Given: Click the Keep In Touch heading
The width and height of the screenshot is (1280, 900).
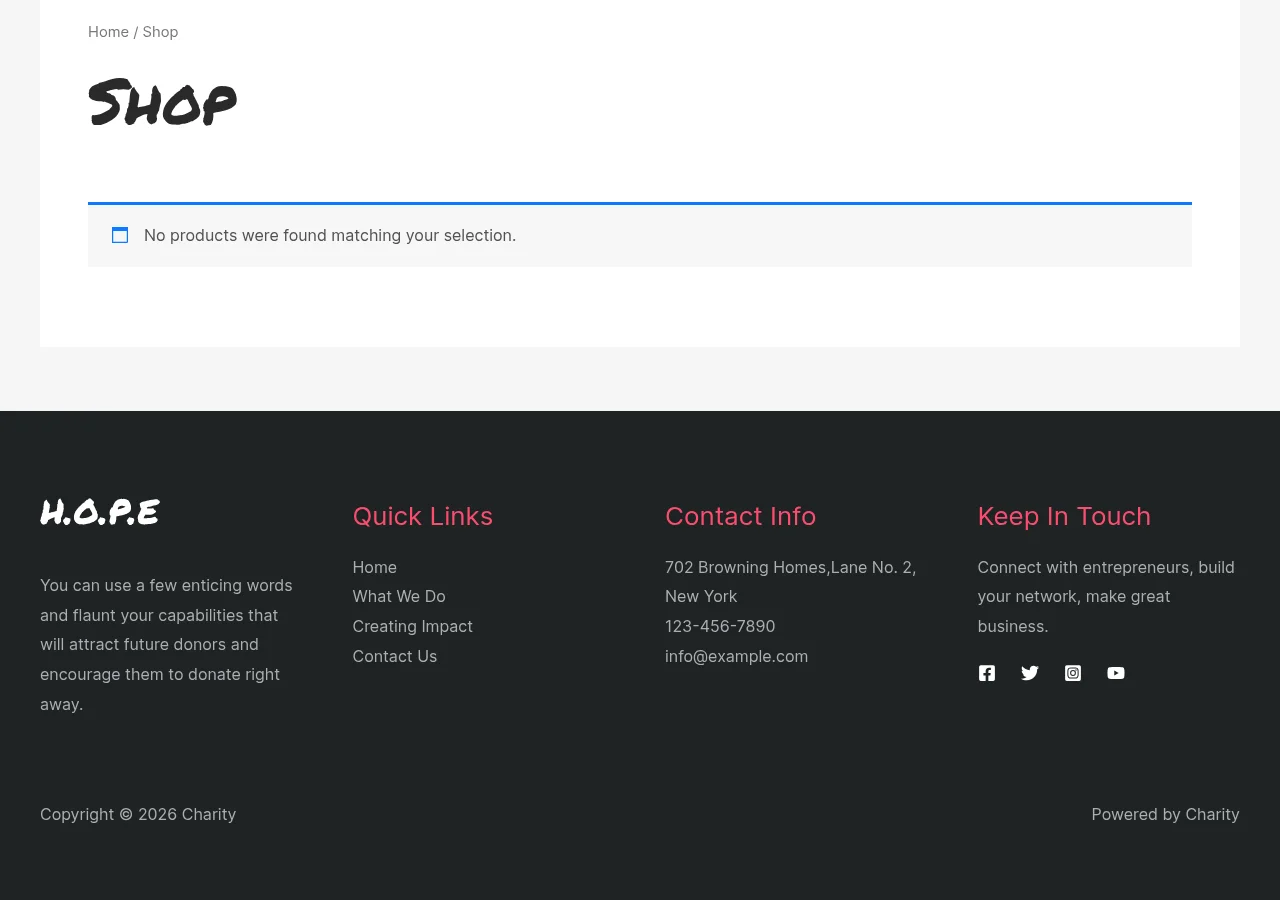Looking at the screenshot, I should (1064, 516).
